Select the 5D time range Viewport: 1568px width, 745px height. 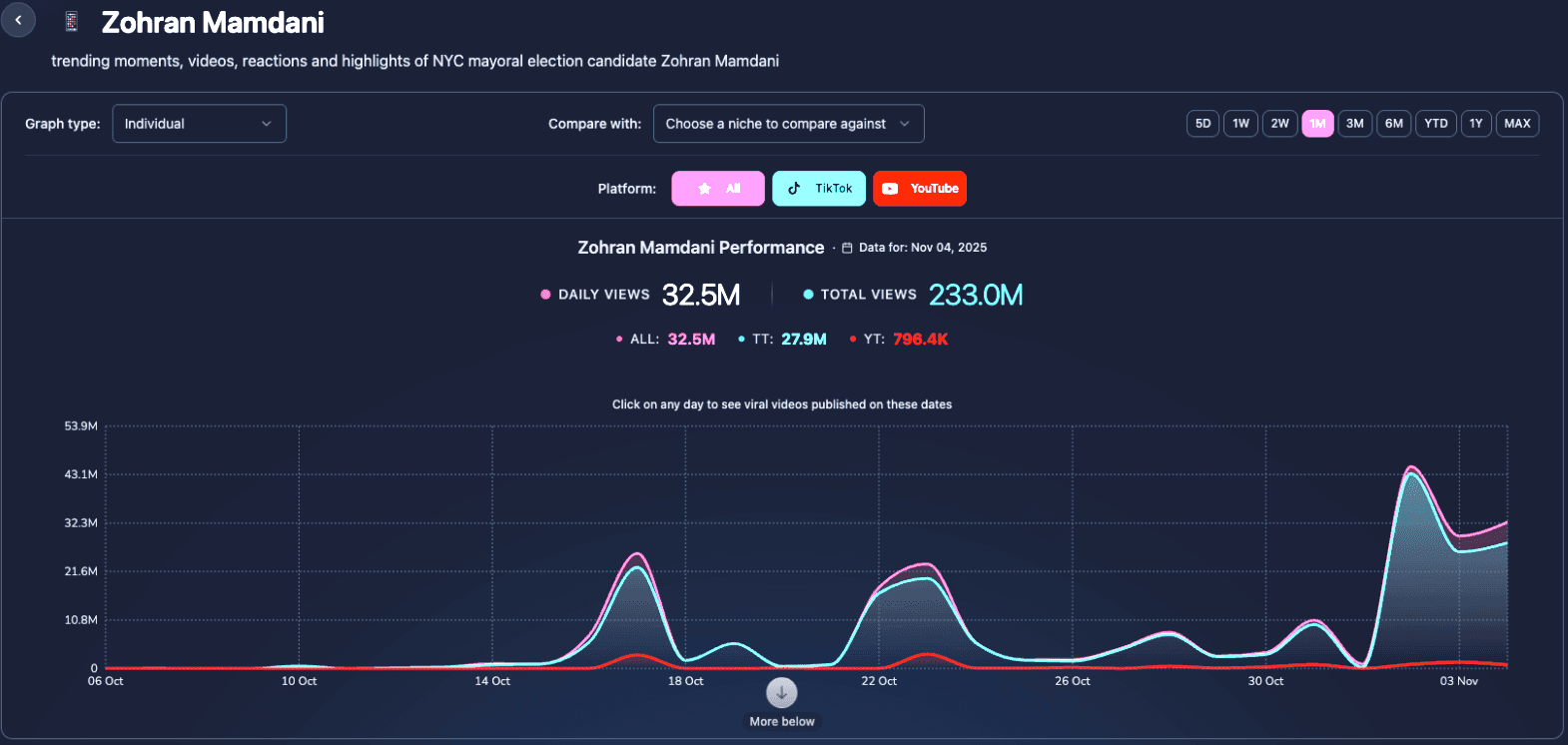click(x=1202, y=124)
